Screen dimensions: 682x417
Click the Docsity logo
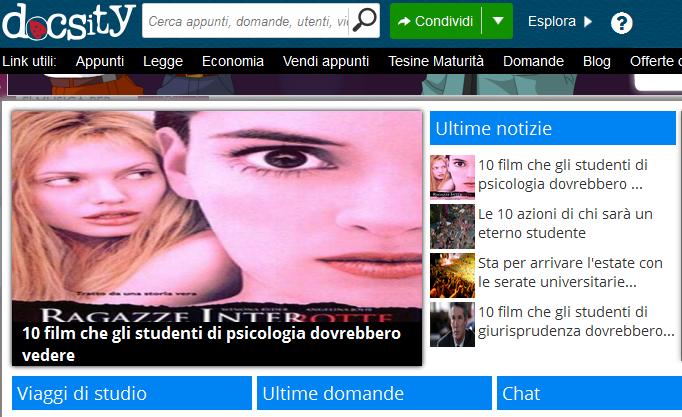pyautogui.click(x=68, y=20)
